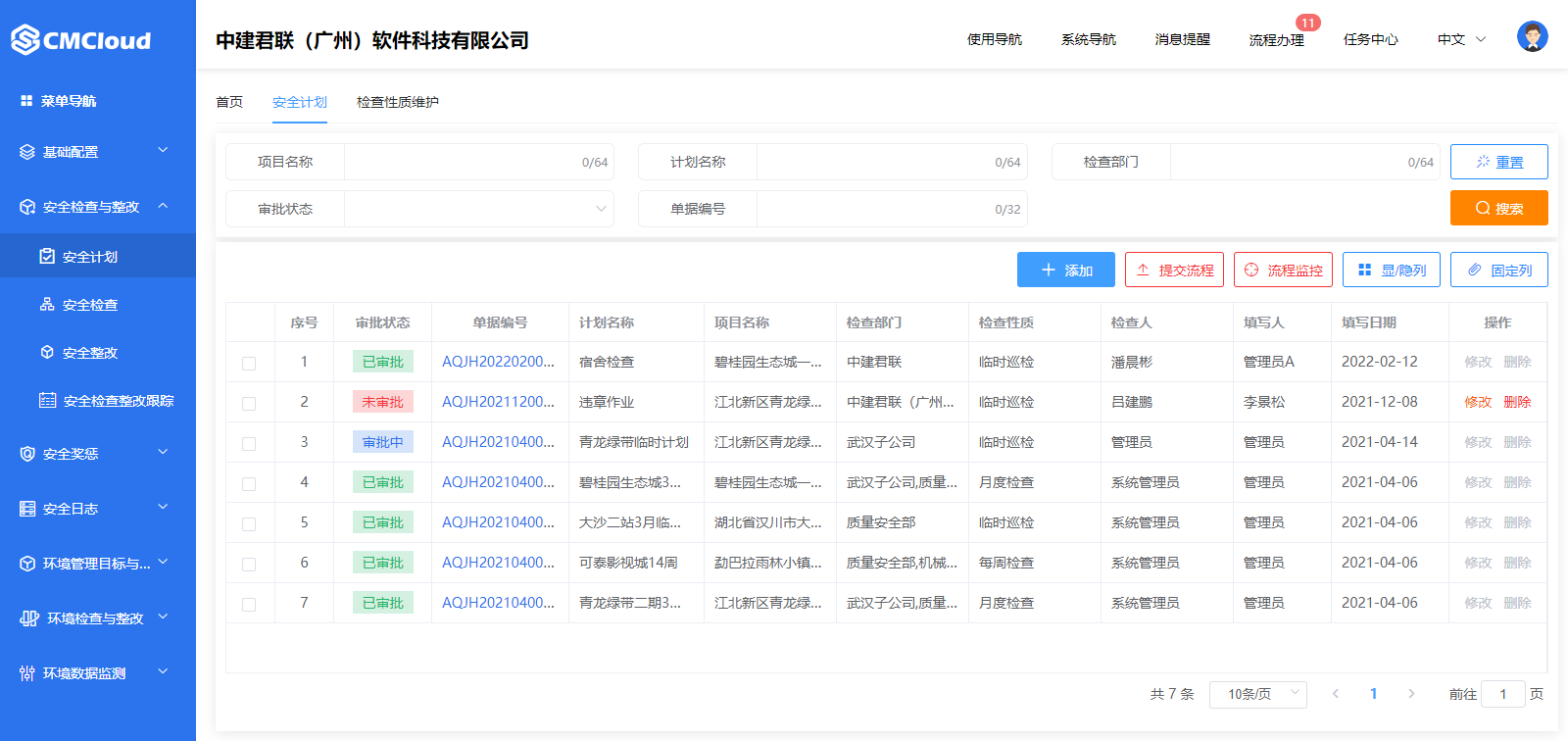This screenshot has width=1568, height=741.
Task: Open 流程办理 in top menu
Action: (1277, 40)
